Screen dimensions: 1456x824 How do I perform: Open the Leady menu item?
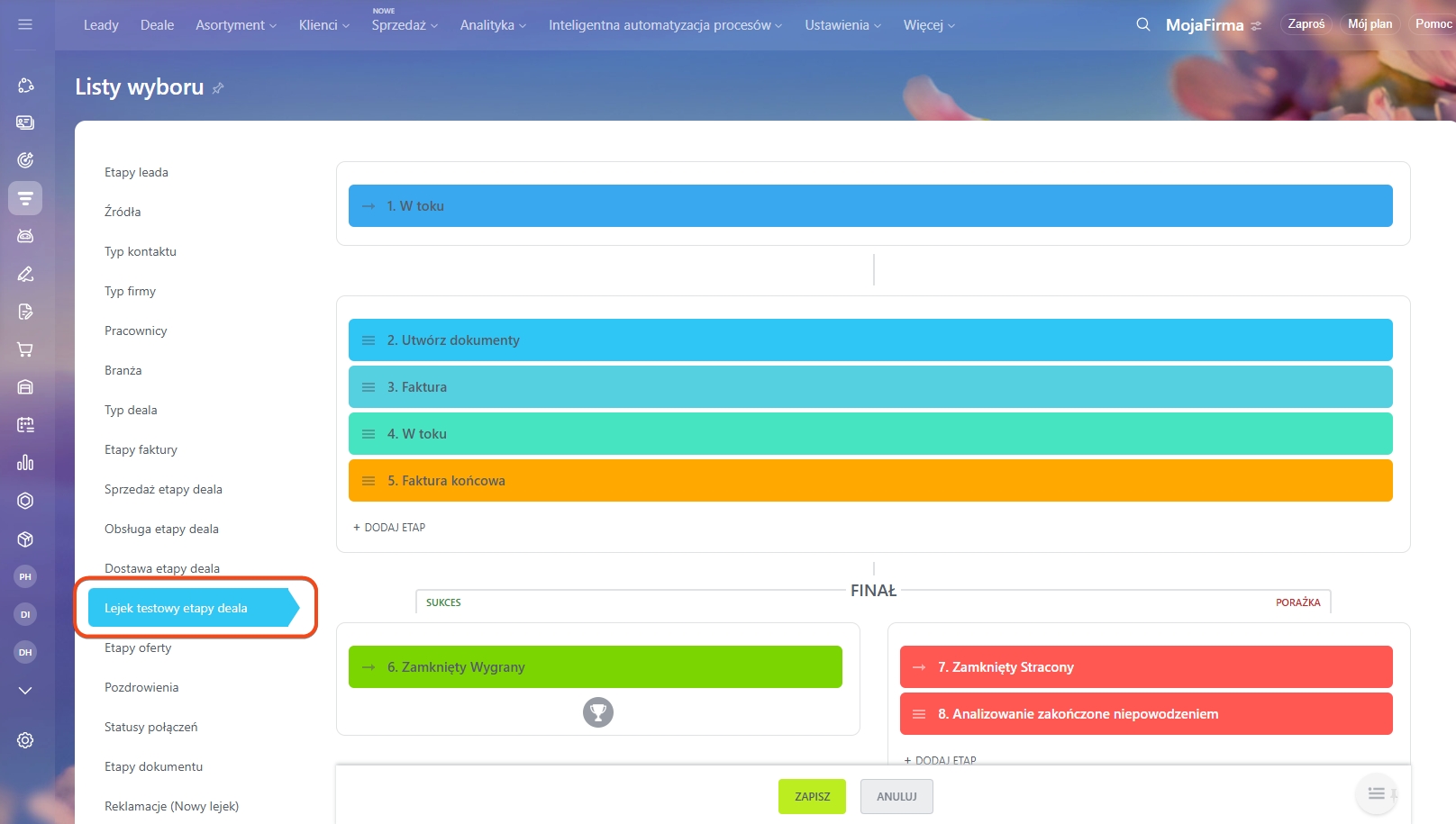(x=101, y=25)
